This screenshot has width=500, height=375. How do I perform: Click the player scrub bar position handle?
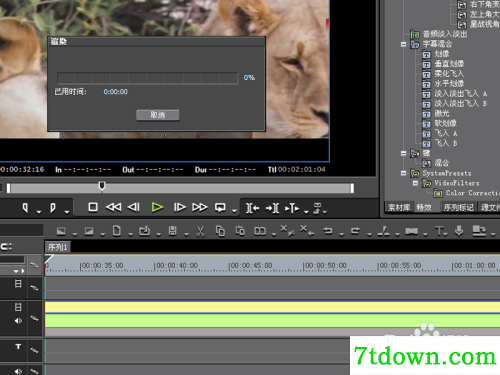pyautogui.click(x=102, y=186)
